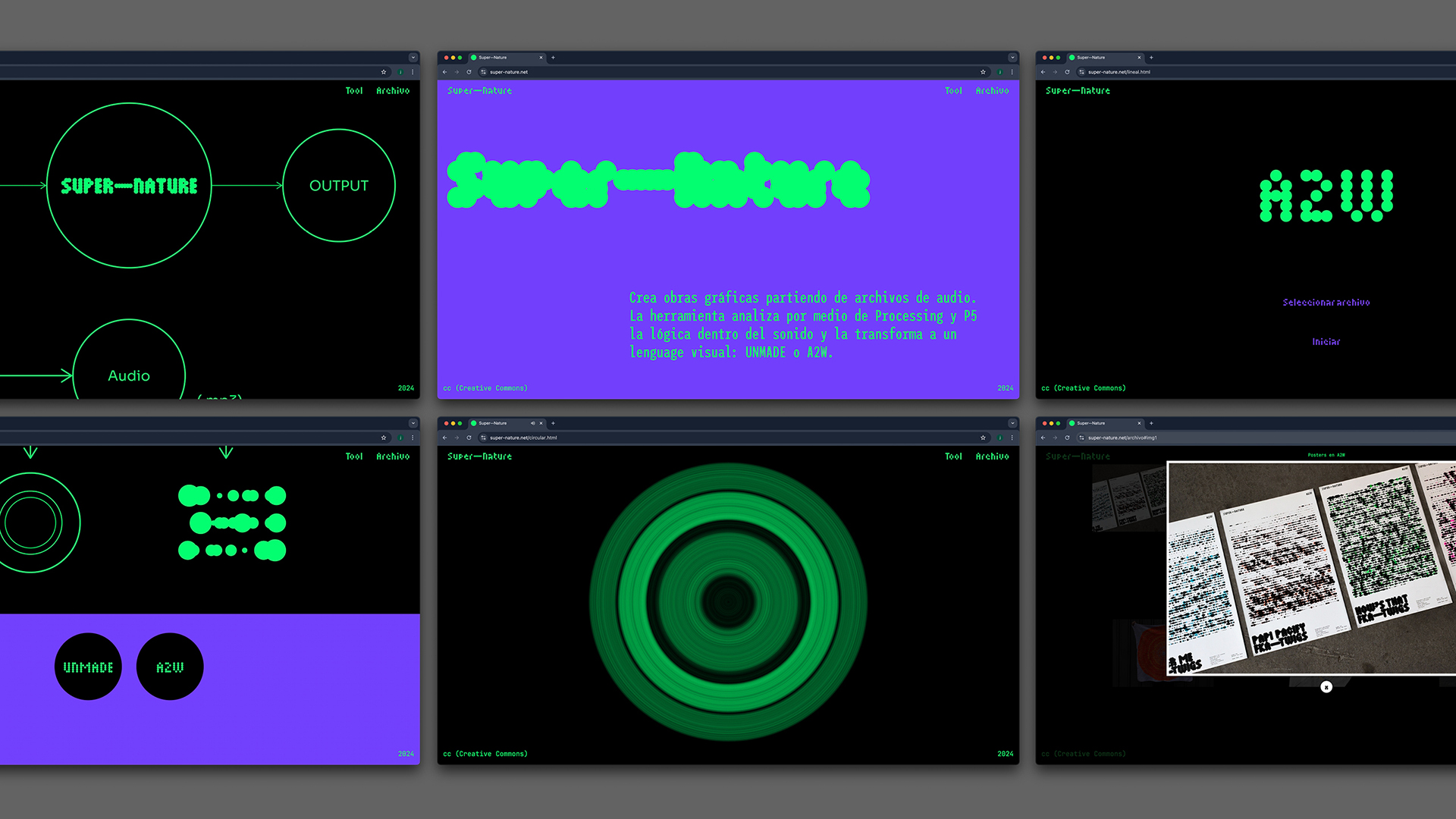Click cc (Creative Commons) in circular.html window

coord(485,754)
